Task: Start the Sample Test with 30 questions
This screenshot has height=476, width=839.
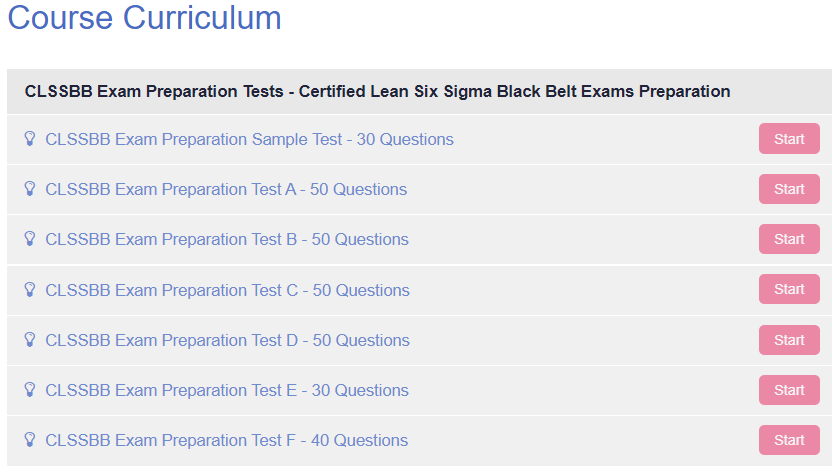Action: click(x=789, y=139)
